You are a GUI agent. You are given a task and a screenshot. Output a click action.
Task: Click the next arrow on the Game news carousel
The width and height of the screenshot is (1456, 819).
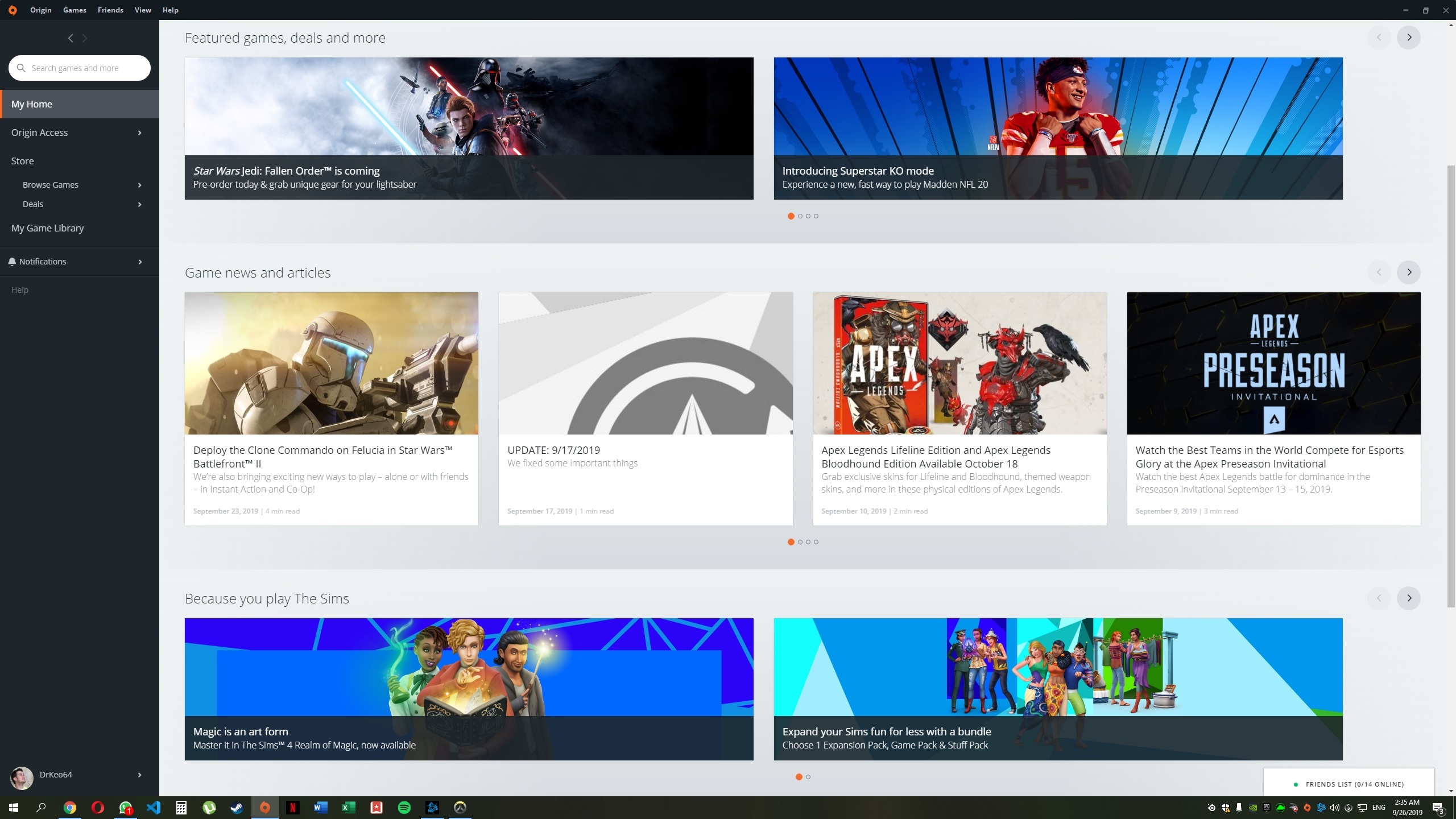point(1408,272)
